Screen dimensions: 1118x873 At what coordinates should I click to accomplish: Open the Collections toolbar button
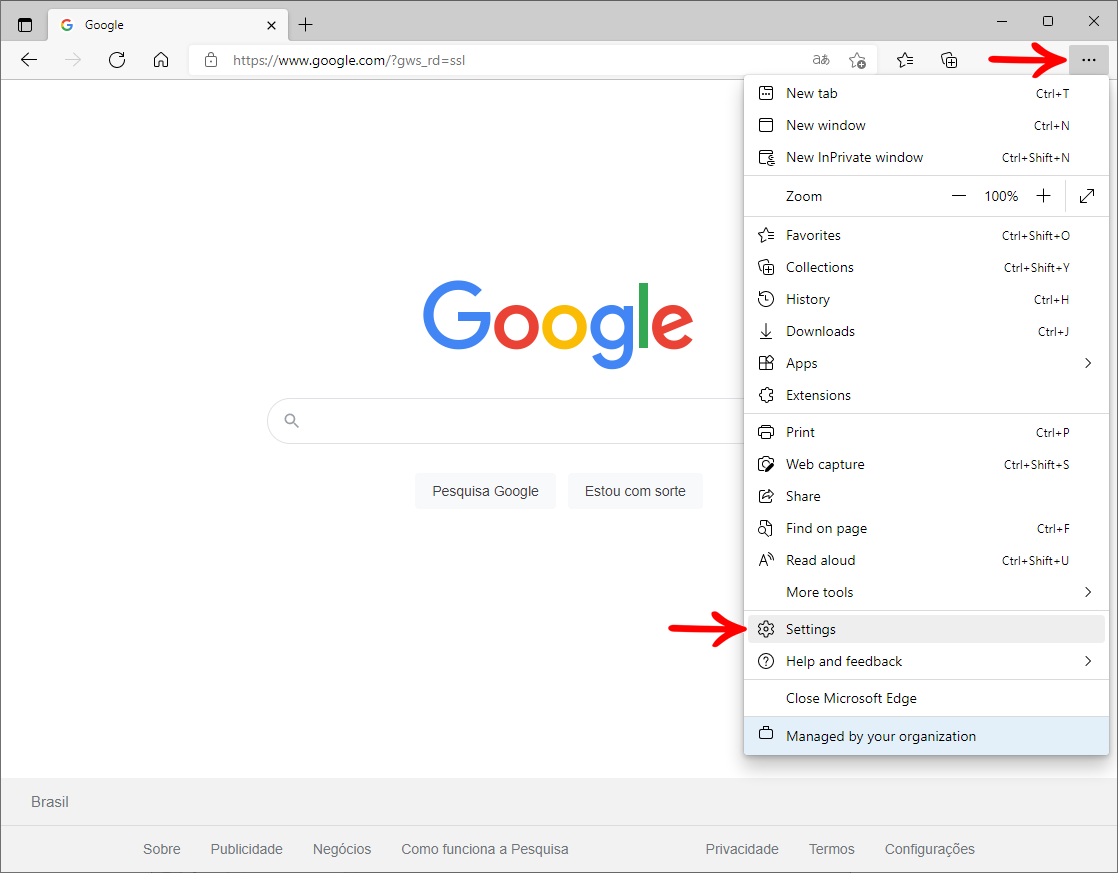(949, 60)
